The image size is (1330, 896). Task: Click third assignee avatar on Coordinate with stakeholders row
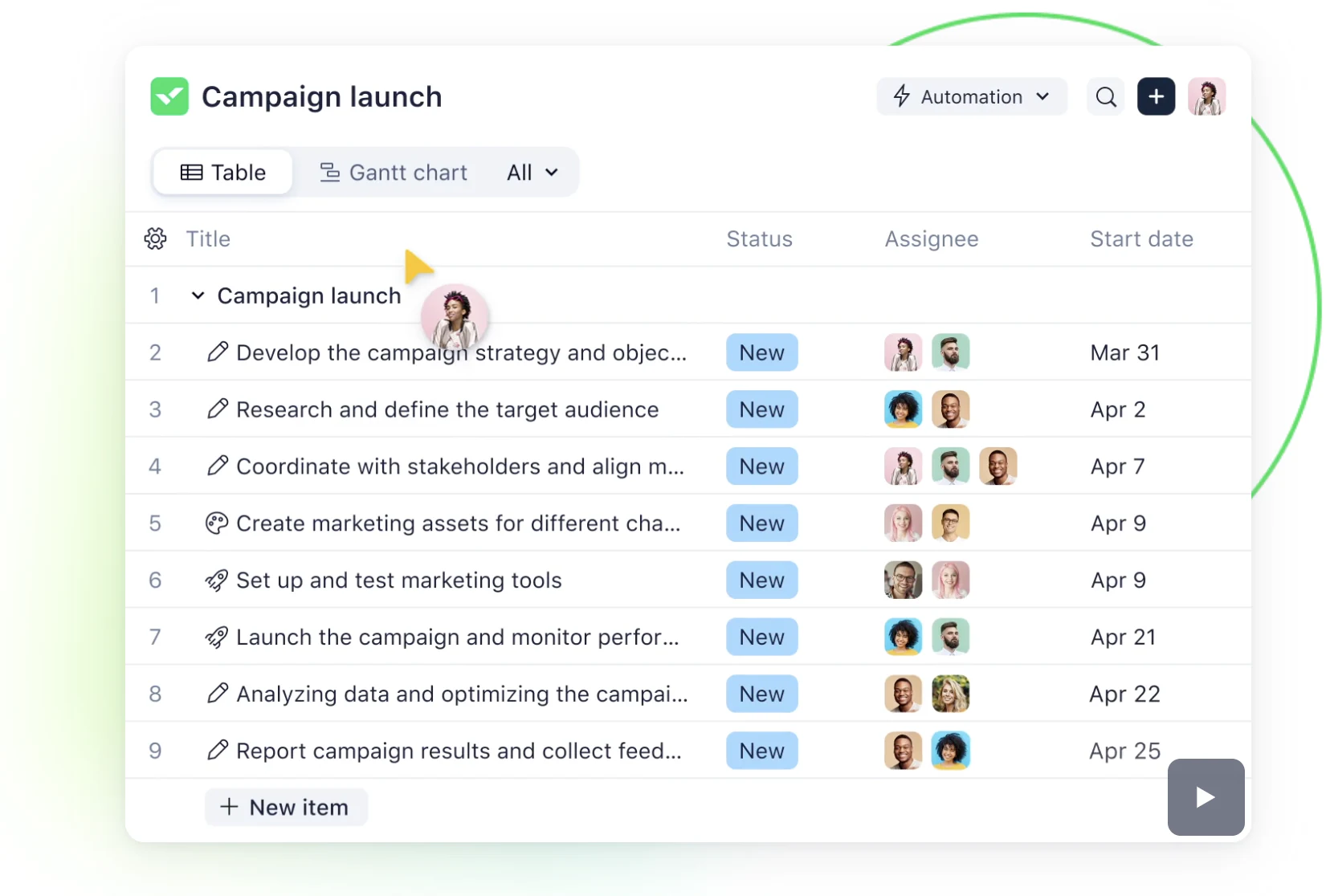[x=998, y=466]
